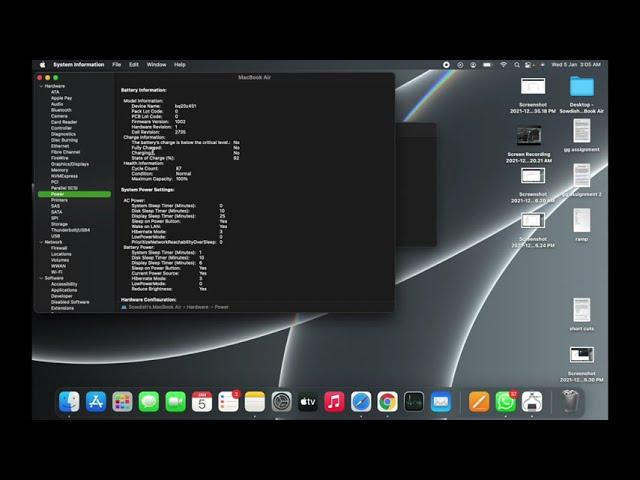Click the battery status icon
The height and width of the screenshot is (480, 640).
[487, 64]
